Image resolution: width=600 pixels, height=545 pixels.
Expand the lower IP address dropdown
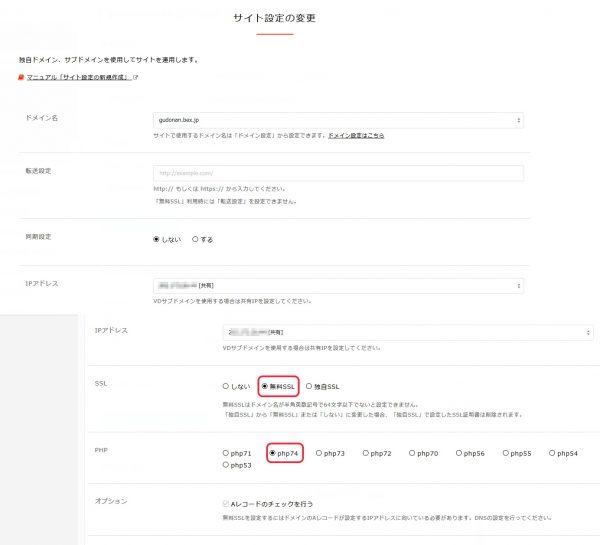coord(407,332)
